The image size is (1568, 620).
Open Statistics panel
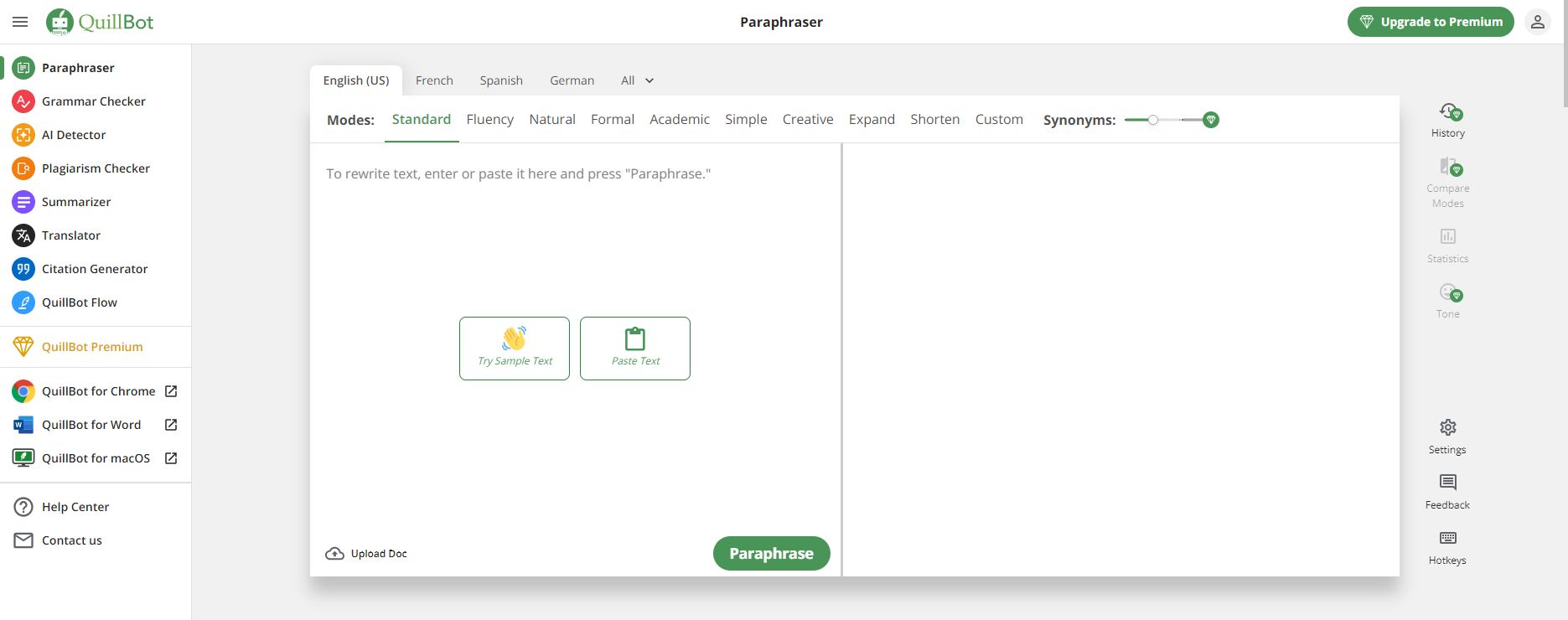(x=1448, y=245)
